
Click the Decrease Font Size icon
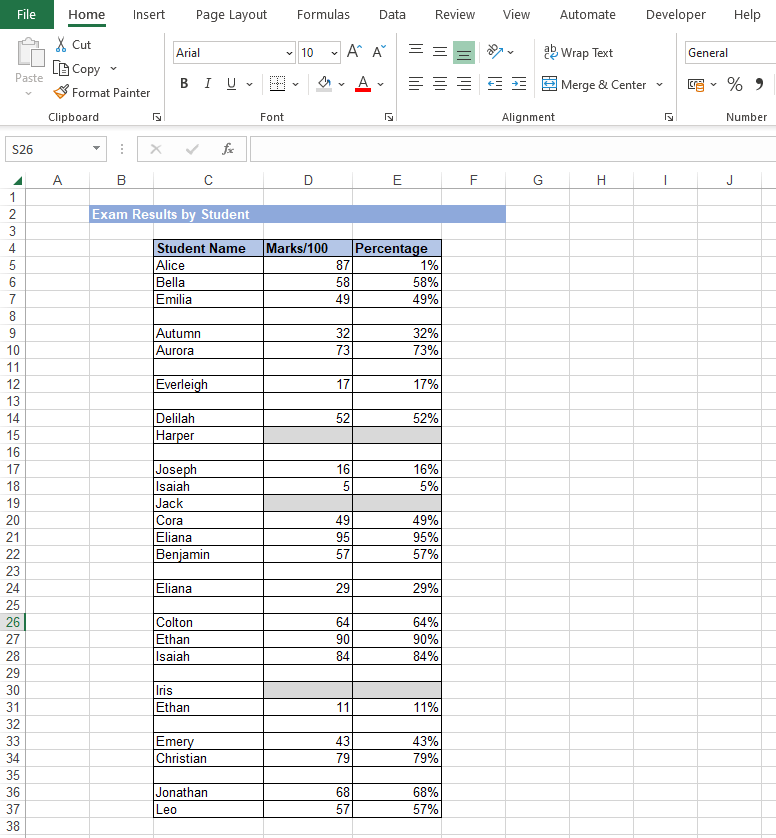(379, 52)
